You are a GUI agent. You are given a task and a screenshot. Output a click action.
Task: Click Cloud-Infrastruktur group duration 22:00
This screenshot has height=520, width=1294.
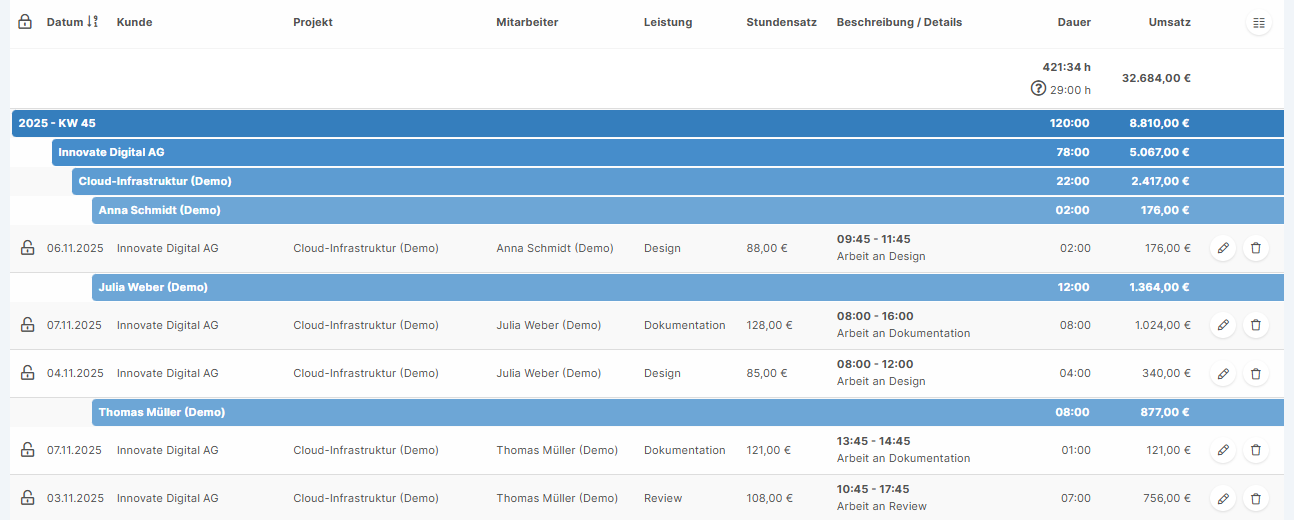1075,181
